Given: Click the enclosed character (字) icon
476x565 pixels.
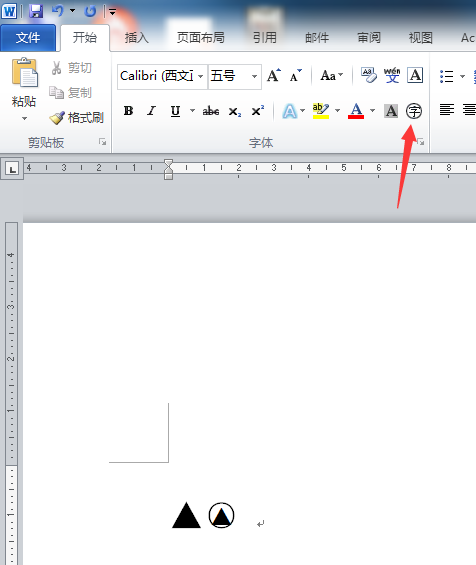Looking at the screenshot, I should (414, 111).
